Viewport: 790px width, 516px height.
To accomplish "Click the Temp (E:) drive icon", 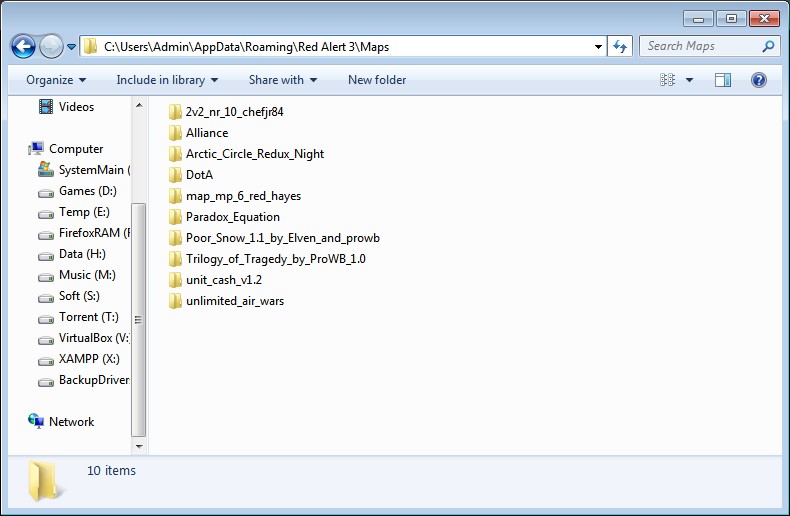I will pyautogui.click(x=46, y=214).
